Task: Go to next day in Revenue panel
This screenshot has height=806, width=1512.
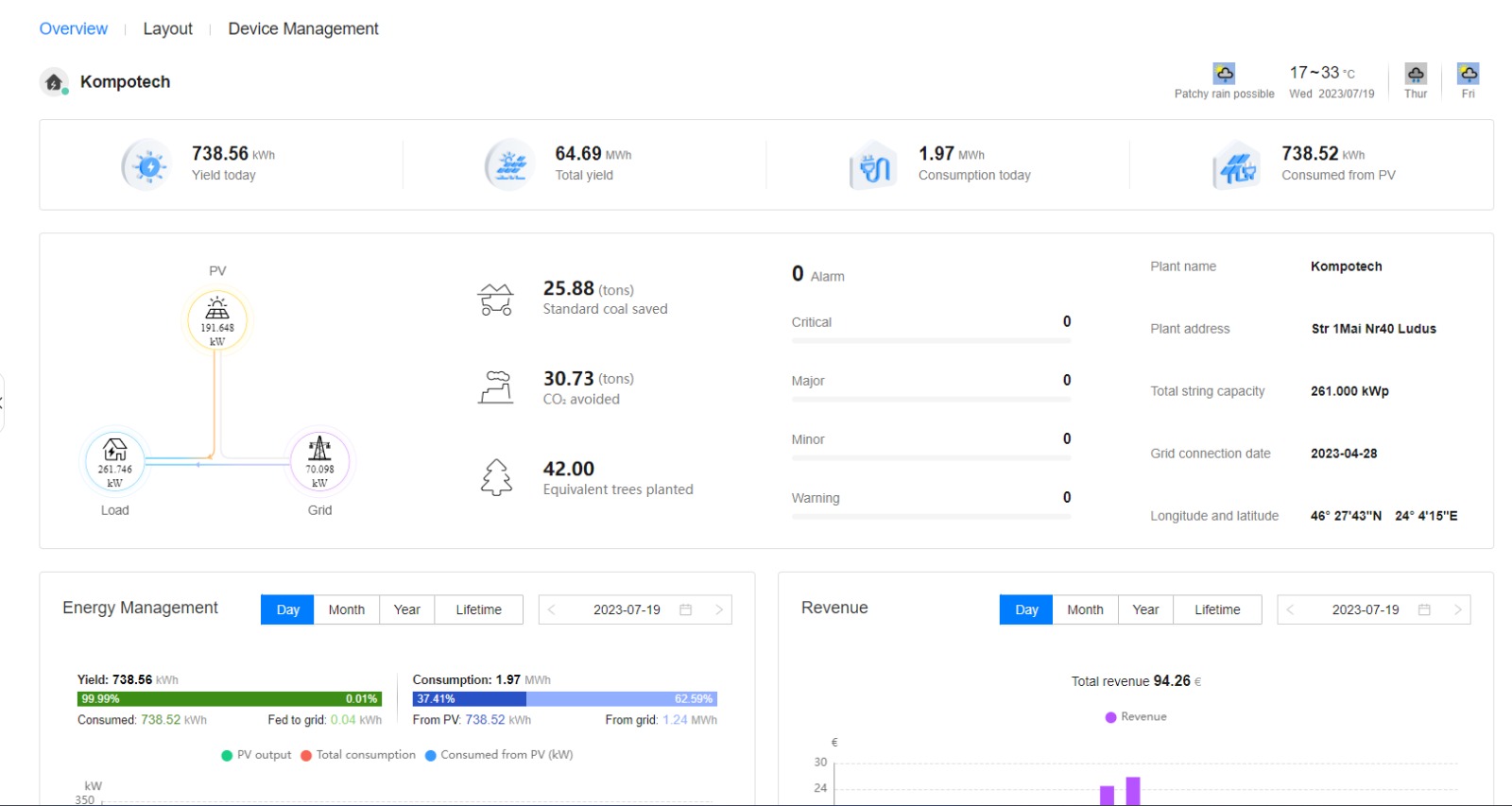Action: pos(1457,609)
